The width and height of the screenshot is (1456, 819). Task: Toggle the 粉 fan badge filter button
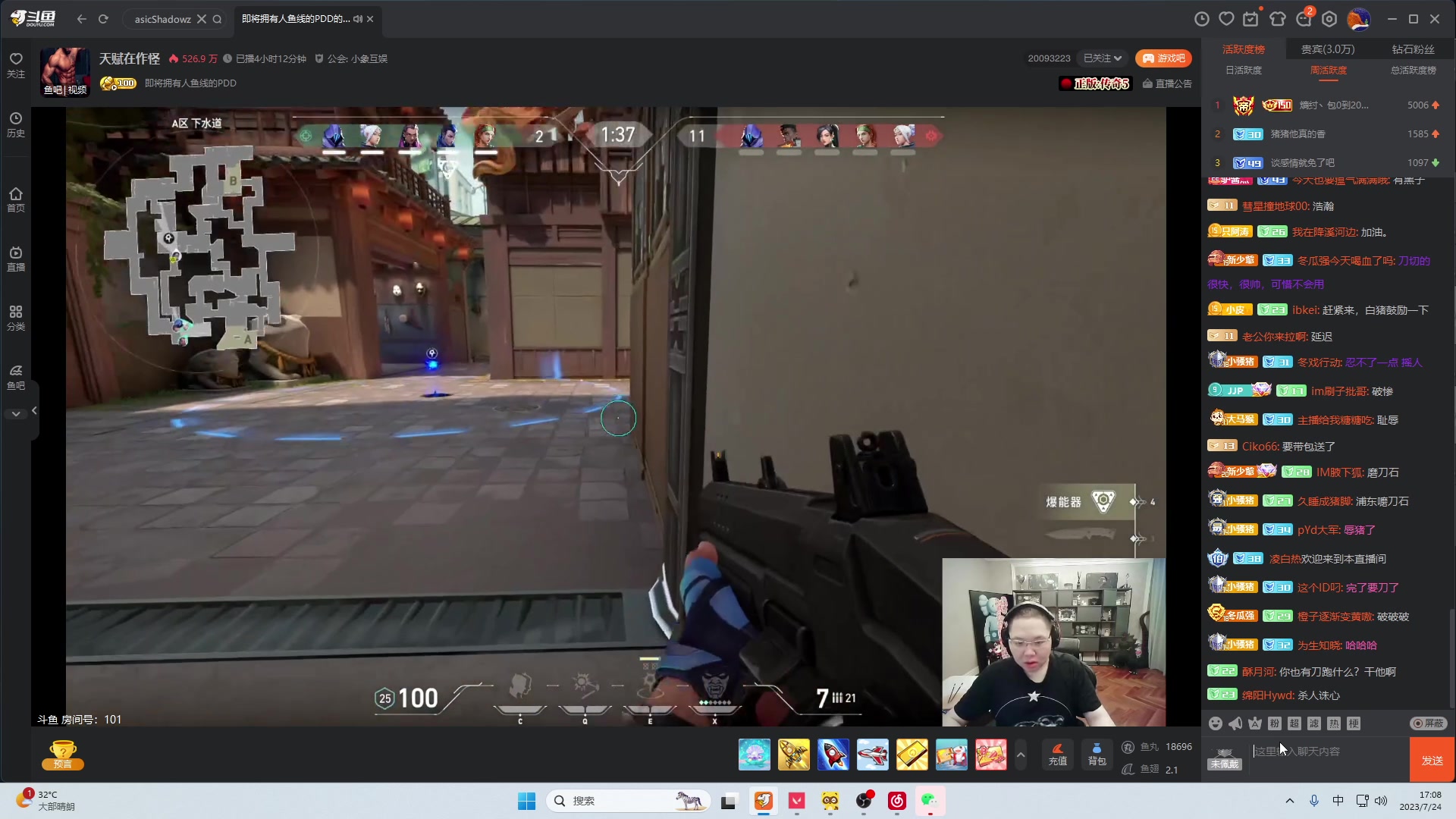click(x=1275, y=723)
